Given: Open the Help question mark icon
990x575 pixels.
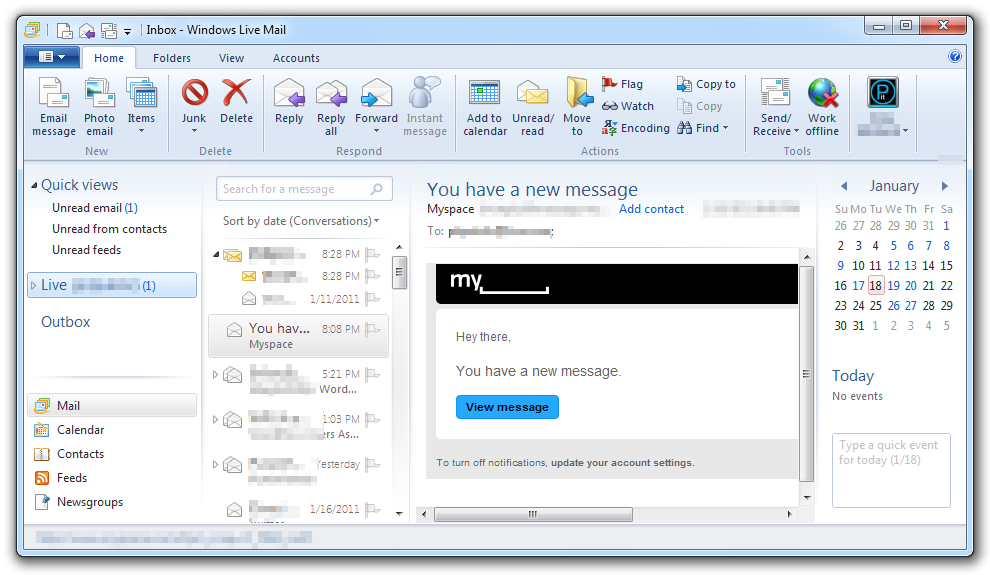Looking at the screenshot, I should click(955, 56).
